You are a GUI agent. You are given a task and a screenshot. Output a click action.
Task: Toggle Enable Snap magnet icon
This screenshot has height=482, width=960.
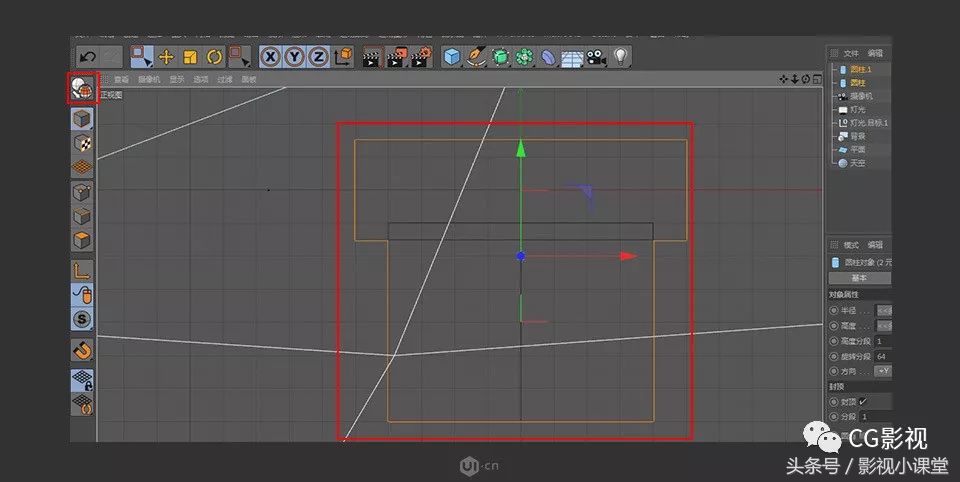[x=82, y=350]
